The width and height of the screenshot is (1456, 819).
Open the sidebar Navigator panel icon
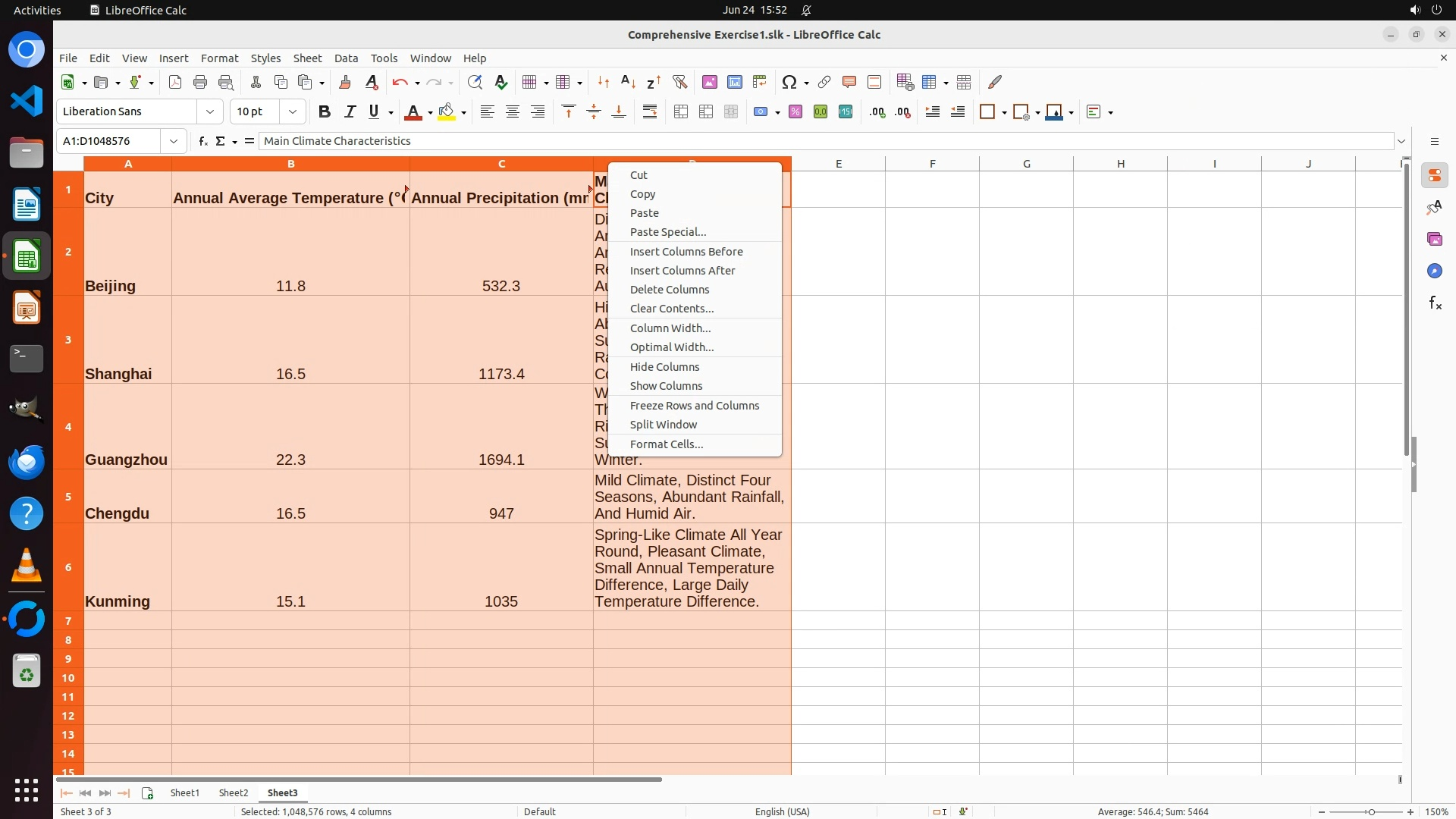(1434, 271)
